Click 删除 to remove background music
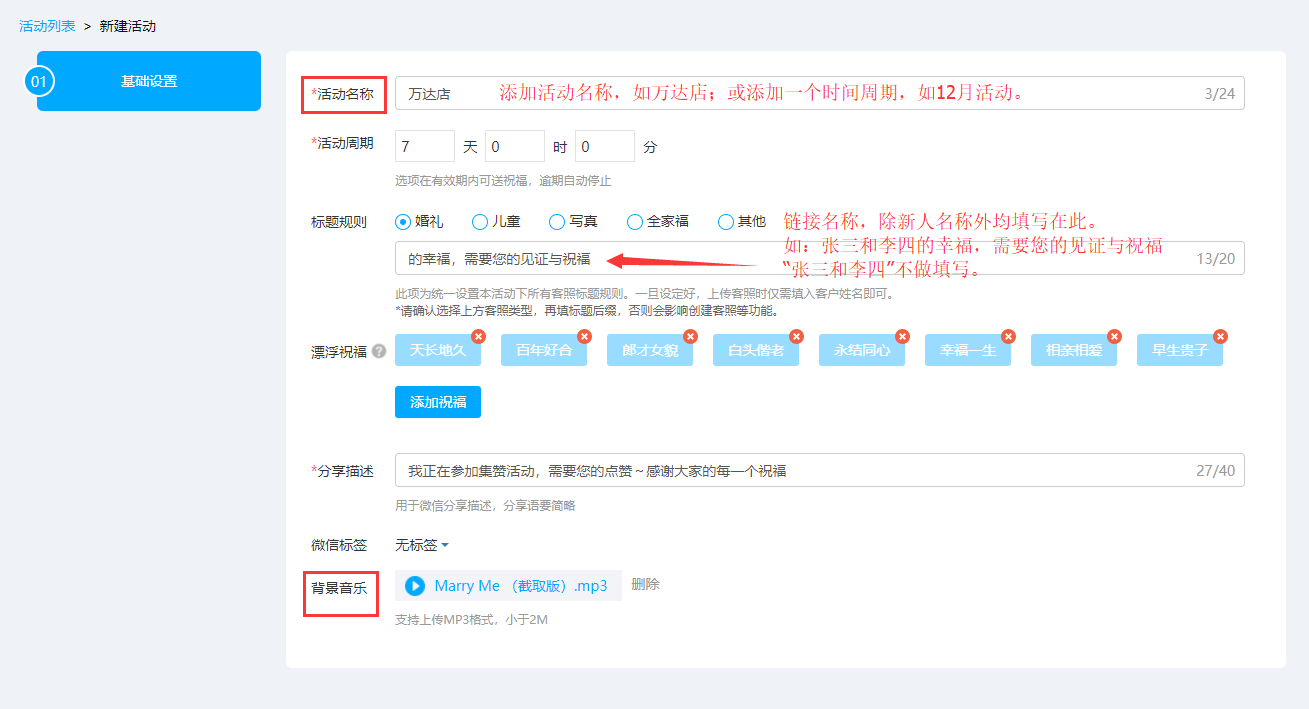Screen dimensions: 1309x709 click(x=645, y=585)
